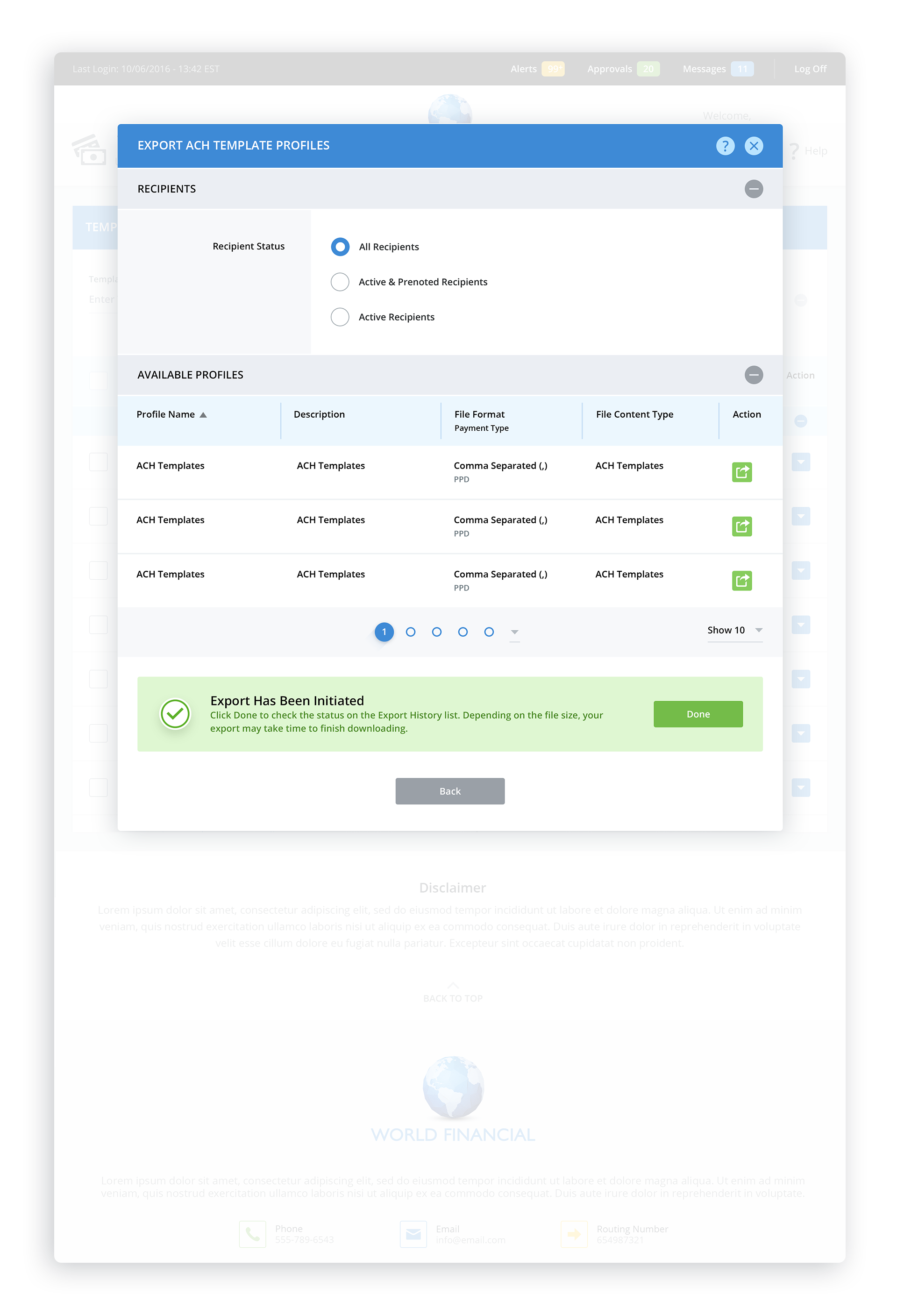
Task: Click the second row's Comma Separated (,) text
Action: [500, 519]
